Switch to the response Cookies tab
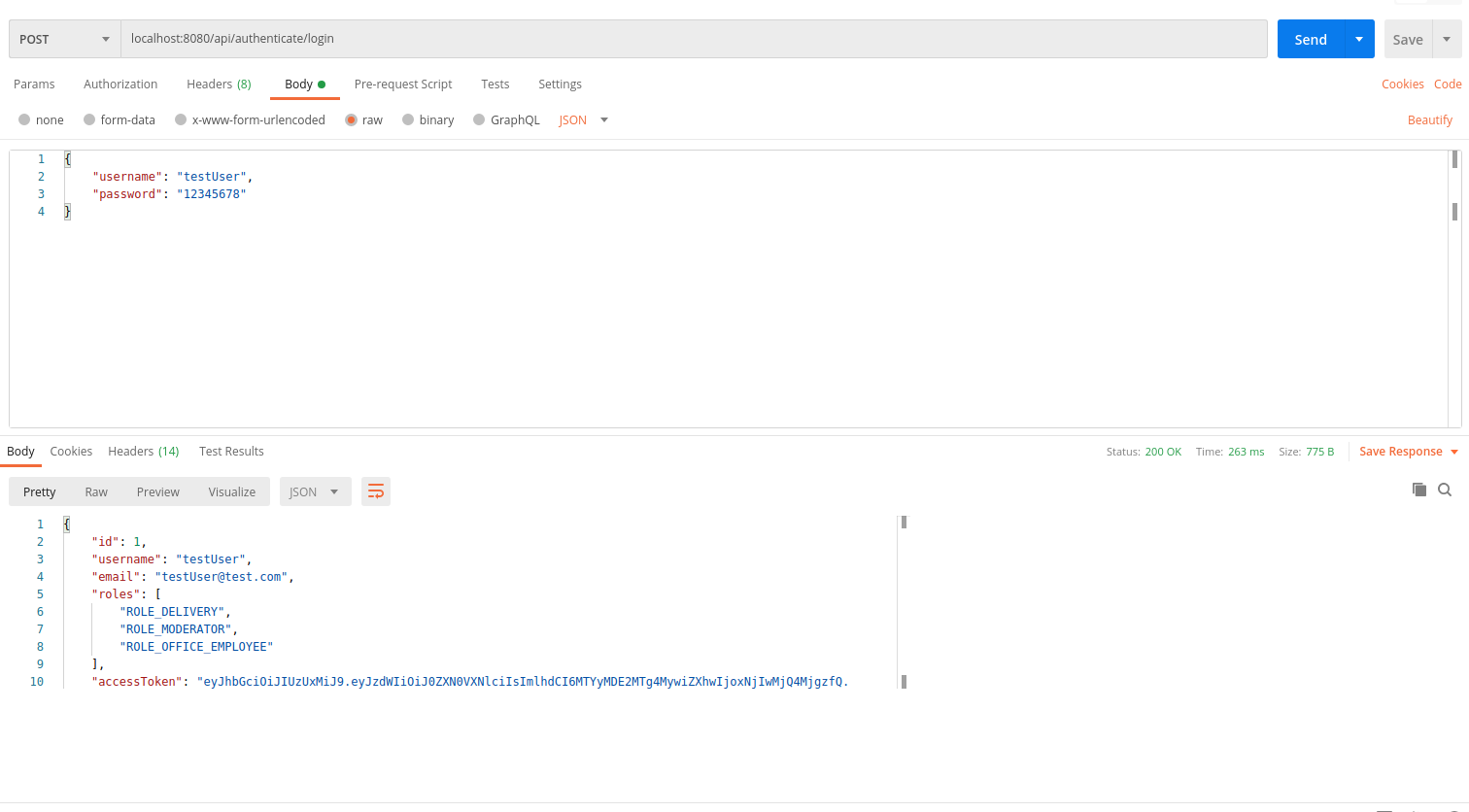The height and width of the screenshot is (812, 1469). pos(71,452)
